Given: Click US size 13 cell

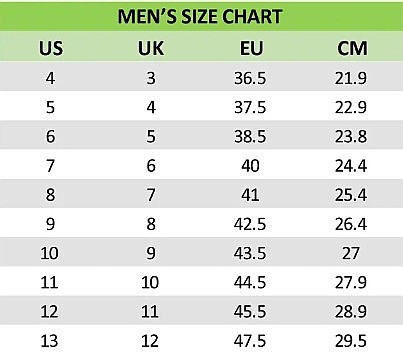Looking at the screenshot, I should 49,341.
